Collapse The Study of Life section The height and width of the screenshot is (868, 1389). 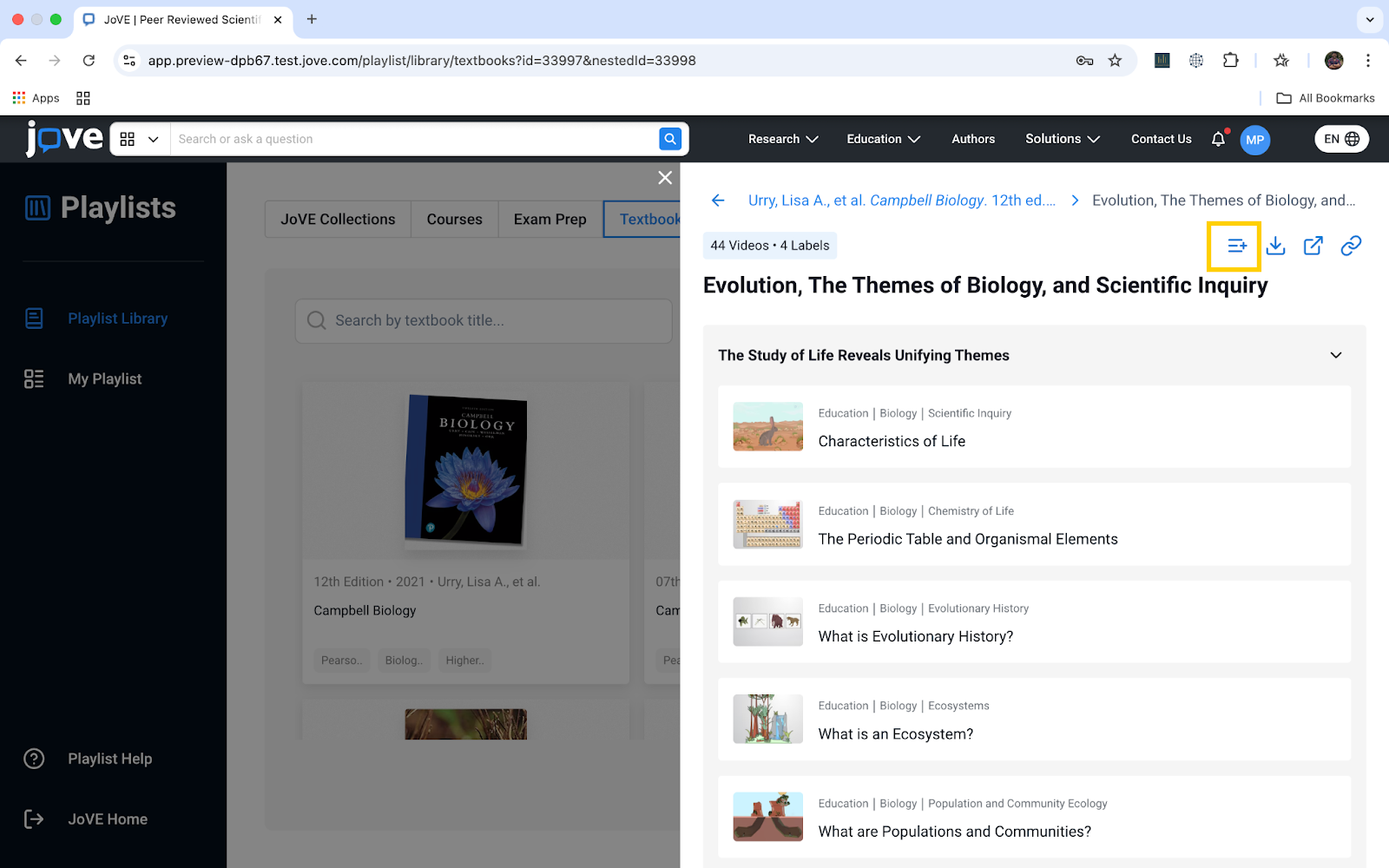tap(1336, 355)
